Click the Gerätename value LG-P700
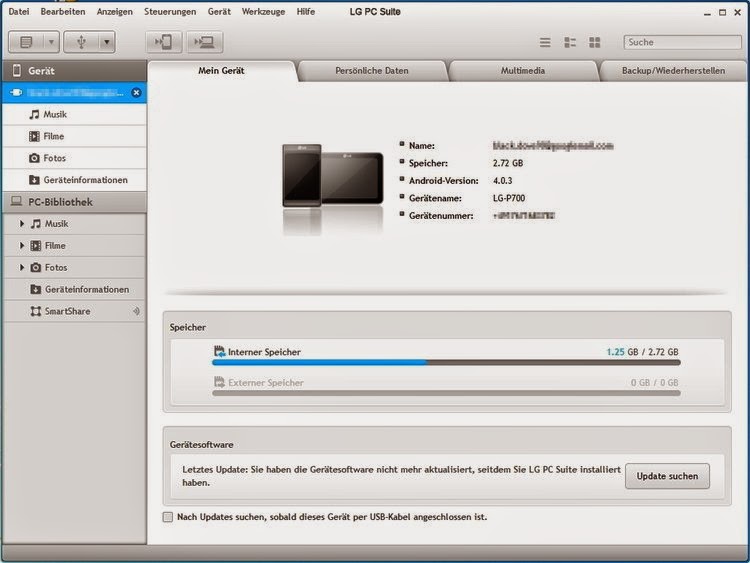Screen dimensions: 750x563 pos(509,198)
